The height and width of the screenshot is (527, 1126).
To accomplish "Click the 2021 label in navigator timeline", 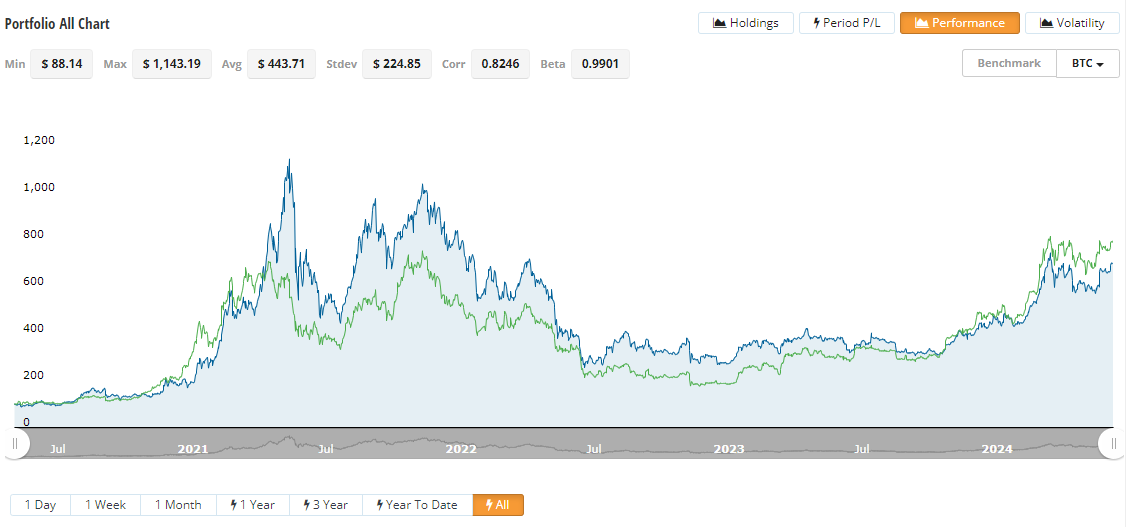I will coord(192,449).
